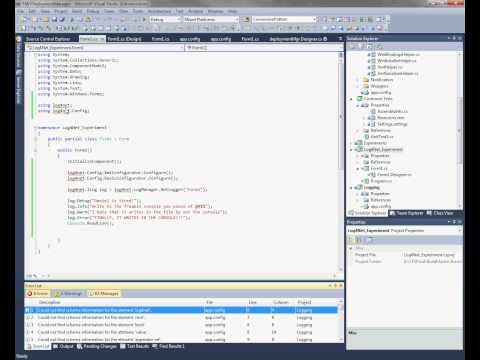Screen dimensions: 480x360
Task: Switch to the Pending Changes tab
Action: [97, 346]
